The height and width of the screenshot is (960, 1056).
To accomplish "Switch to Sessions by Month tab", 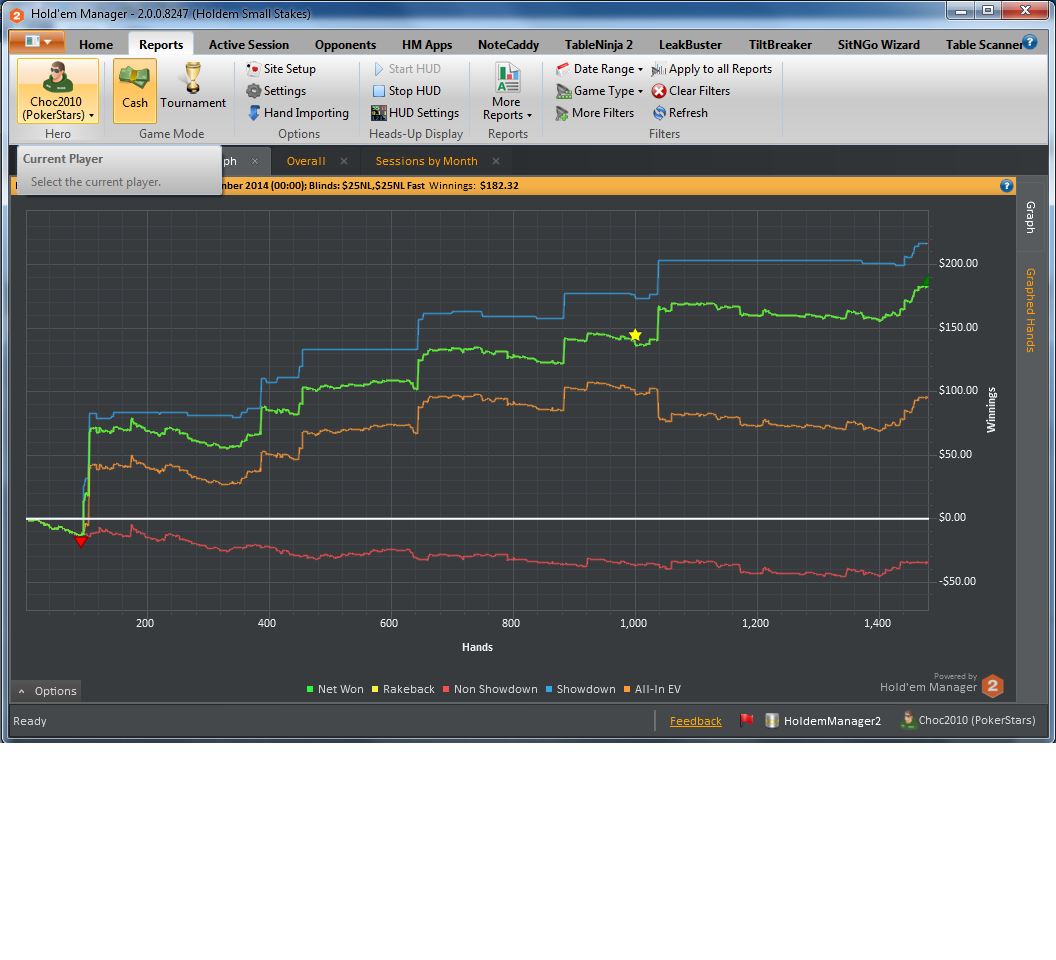I will point(426,161).
